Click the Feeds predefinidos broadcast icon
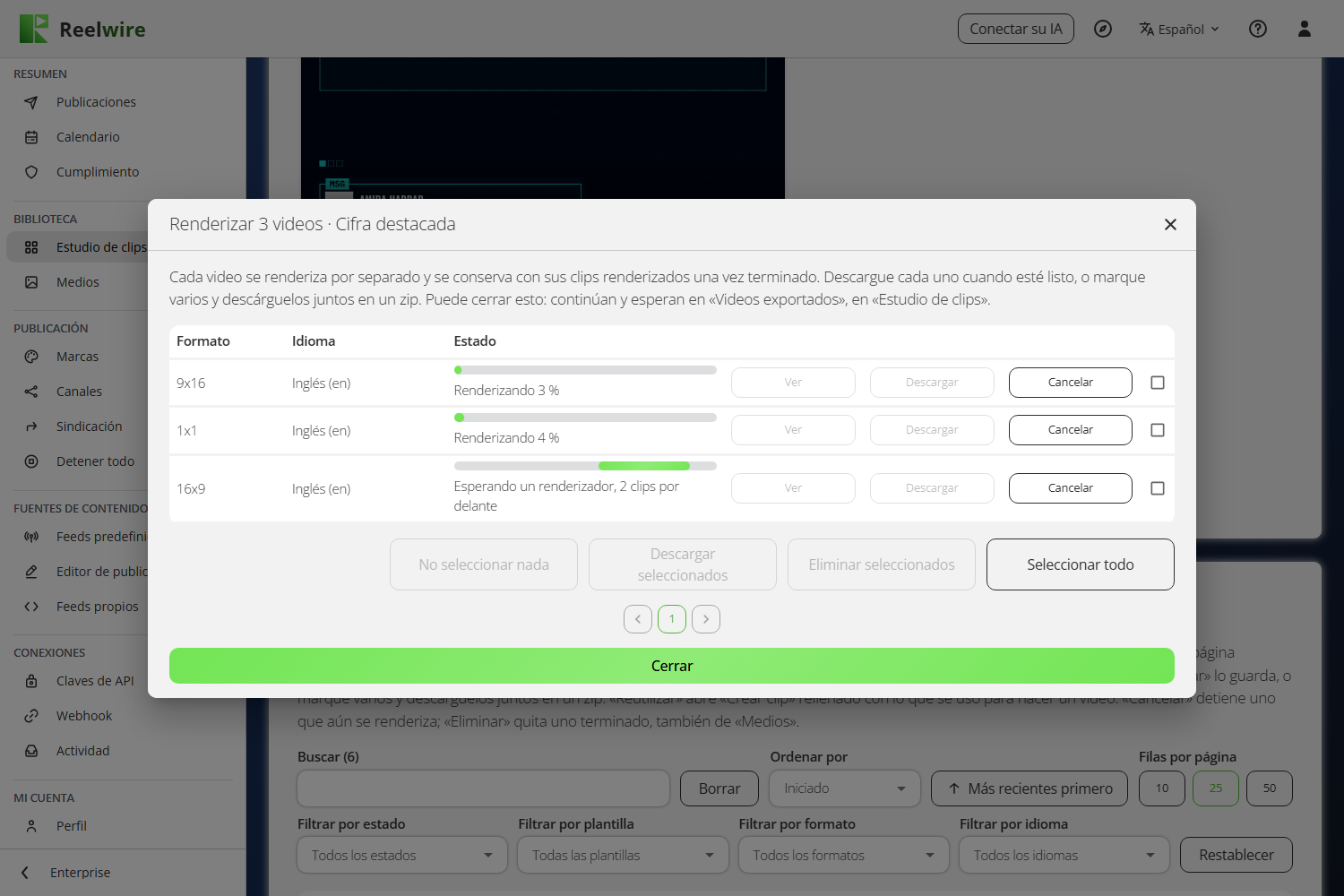 (x=31, y=537)
